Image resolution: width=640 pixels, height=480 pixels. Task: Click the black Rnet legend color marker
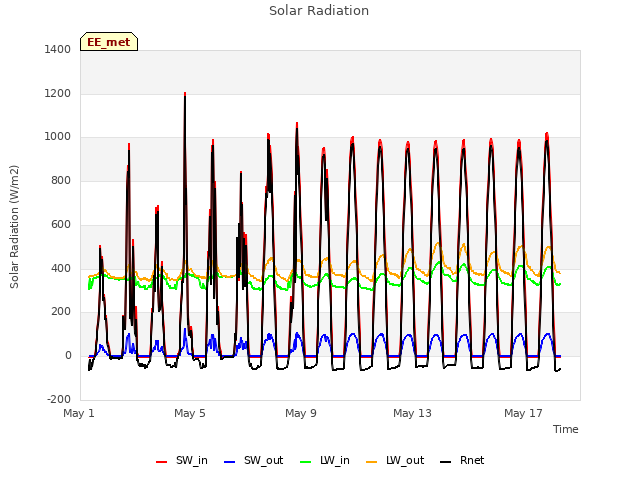pyautogui.click(x=446, y=462)
